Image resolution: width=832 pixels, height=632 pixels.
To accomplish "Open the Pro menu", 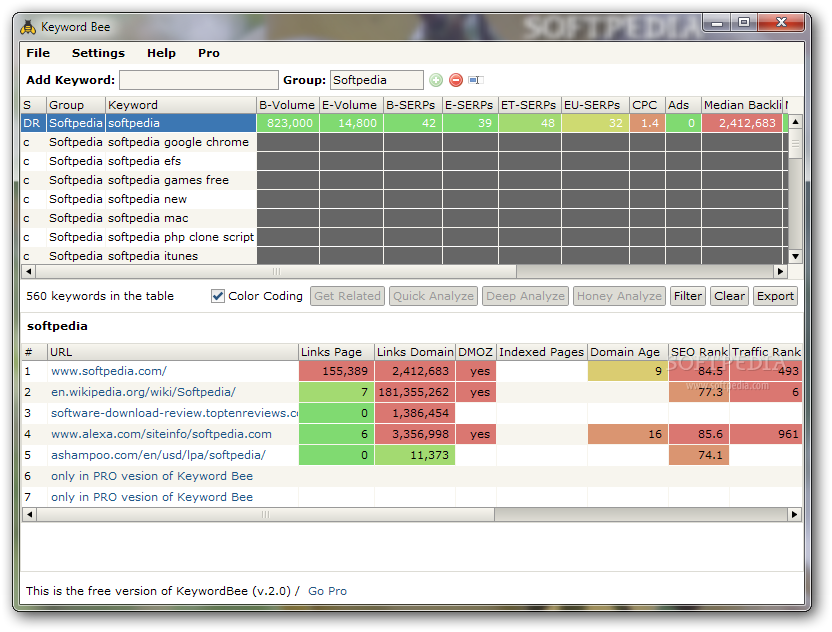I will (209, 53).
